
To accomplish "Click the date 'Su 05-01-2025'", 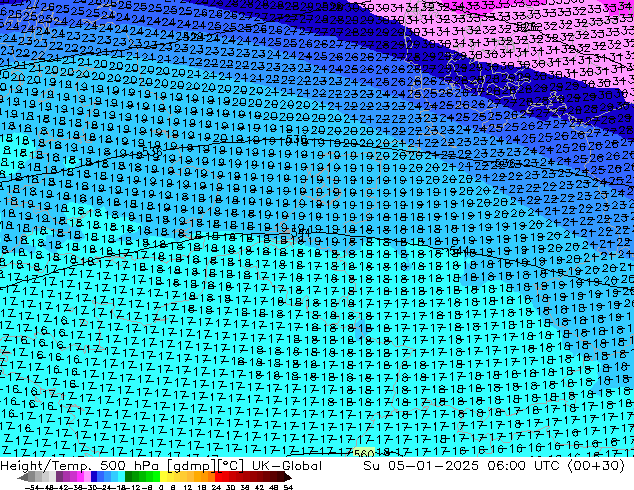I will [x=421, y=465].
